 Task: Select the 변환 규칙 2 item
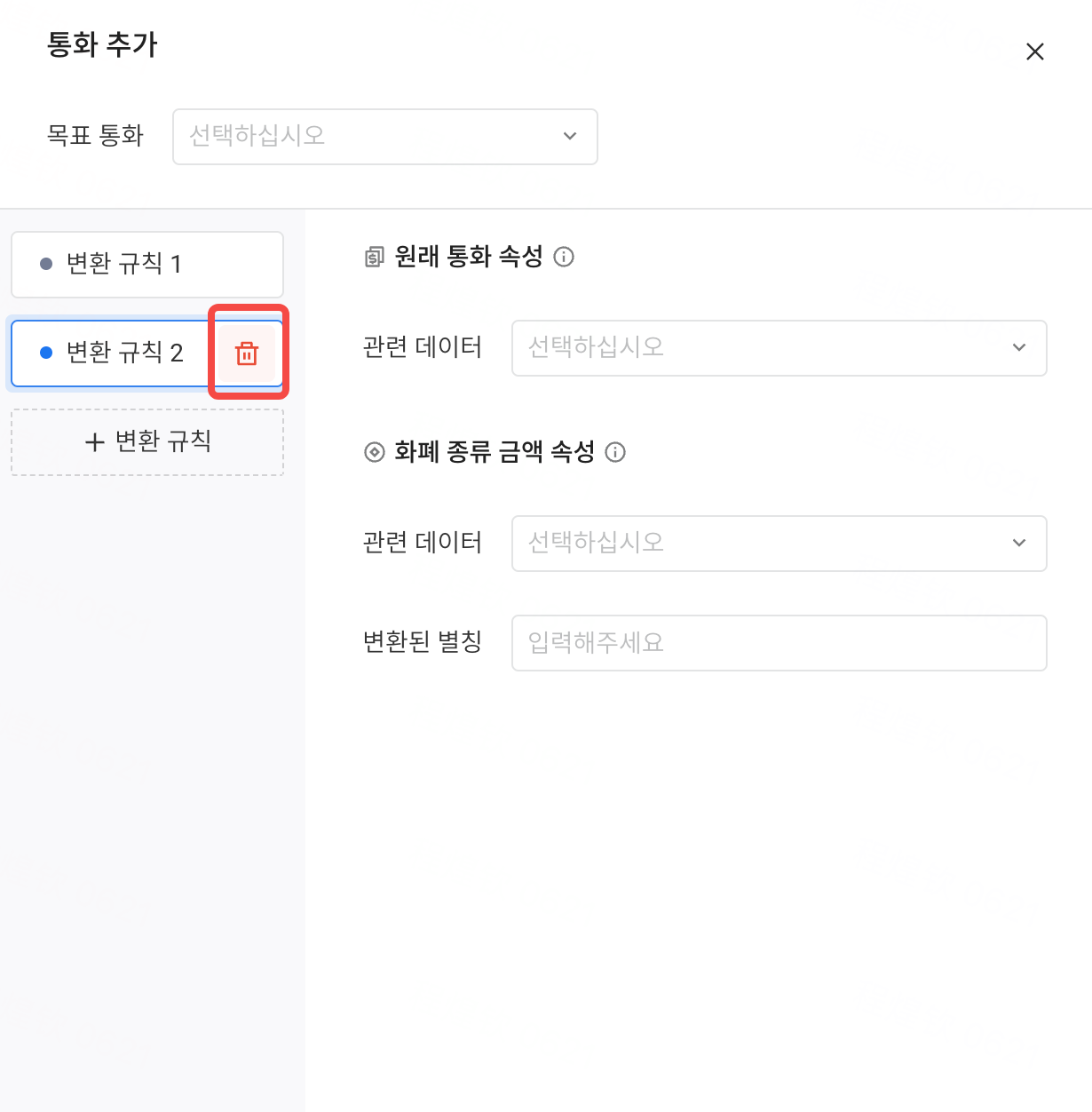(x=124, y=353)
